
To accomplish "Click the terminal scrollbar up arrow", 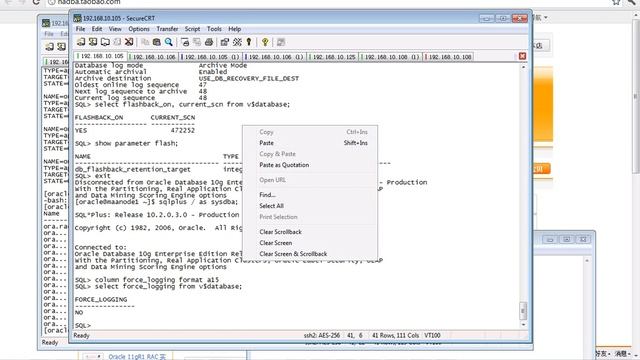I will [x=523, y=66].
